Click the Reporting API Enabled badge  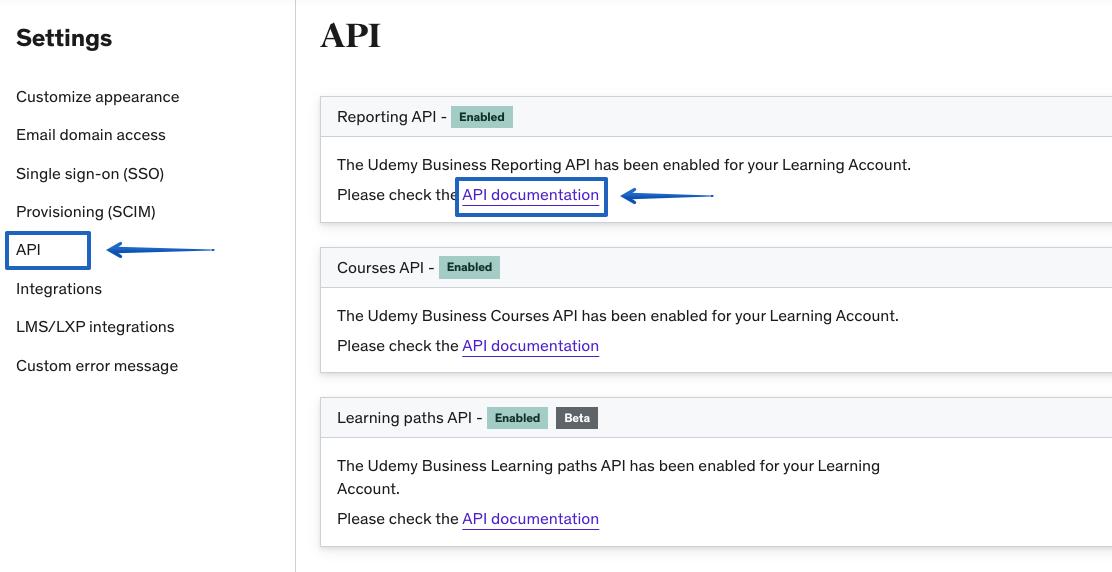482,117
